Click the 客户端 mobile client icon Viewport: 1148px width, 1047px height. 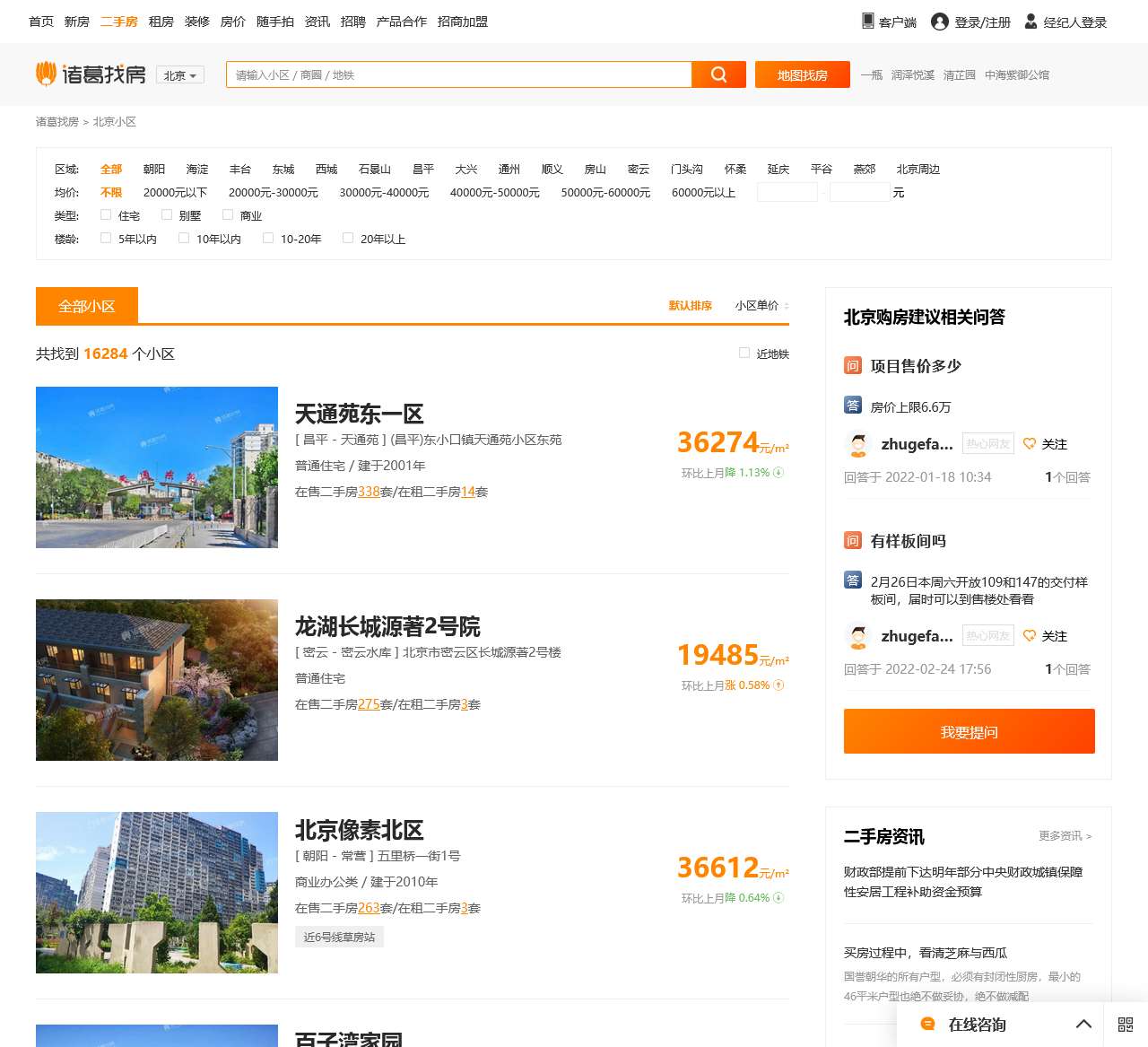[x=866, y=21]
